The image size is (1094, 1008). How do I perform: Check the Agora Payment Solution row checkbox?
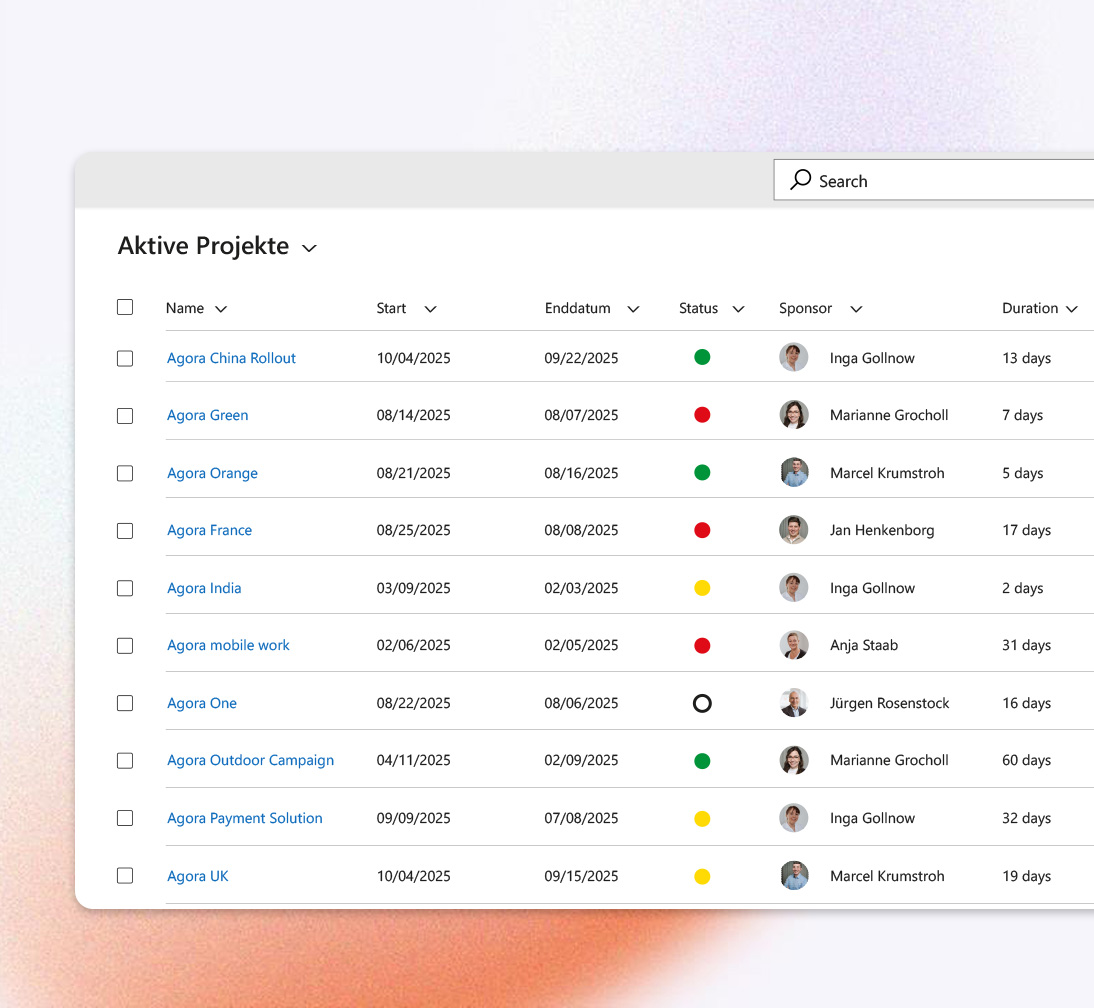(125, 818)
